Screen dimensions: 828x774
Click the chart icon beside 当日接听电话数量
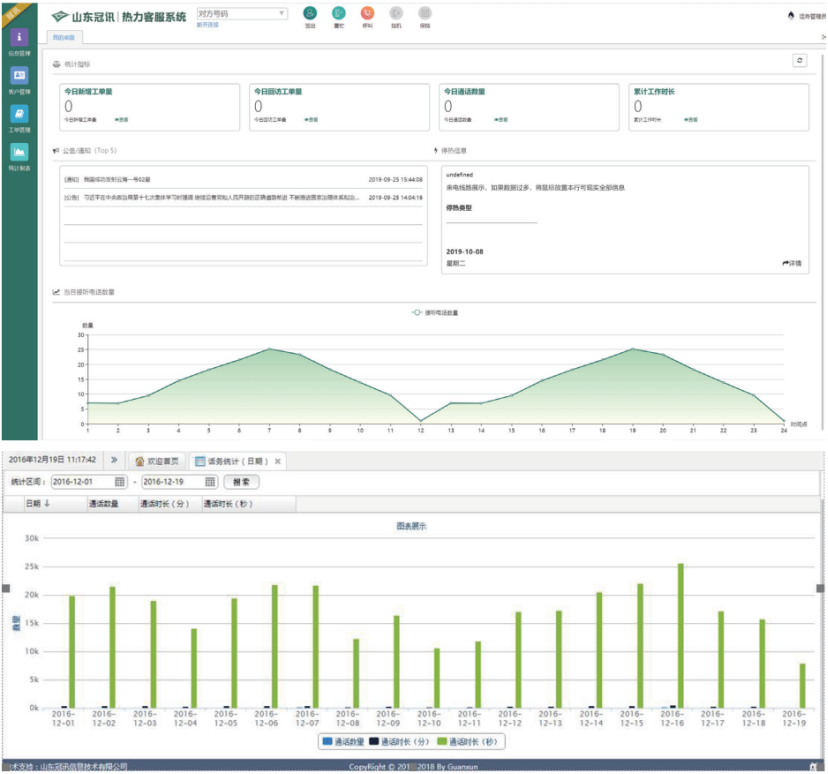click(x=56, y=292)
